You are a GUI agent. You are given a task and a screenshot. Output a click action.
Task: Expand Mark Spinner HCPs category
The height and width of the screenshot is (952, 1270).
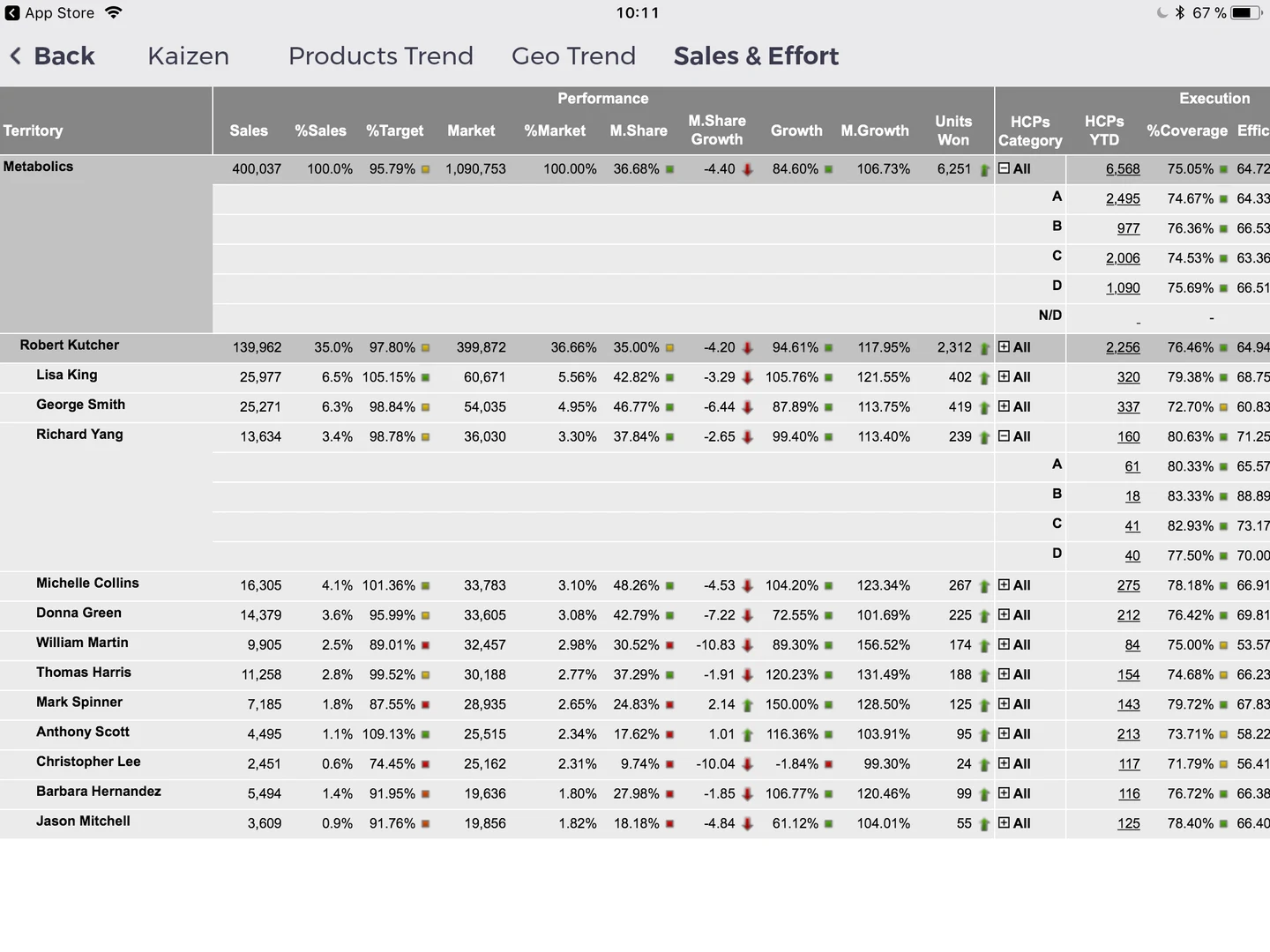pyautogui.click(x=1004, y=704)
